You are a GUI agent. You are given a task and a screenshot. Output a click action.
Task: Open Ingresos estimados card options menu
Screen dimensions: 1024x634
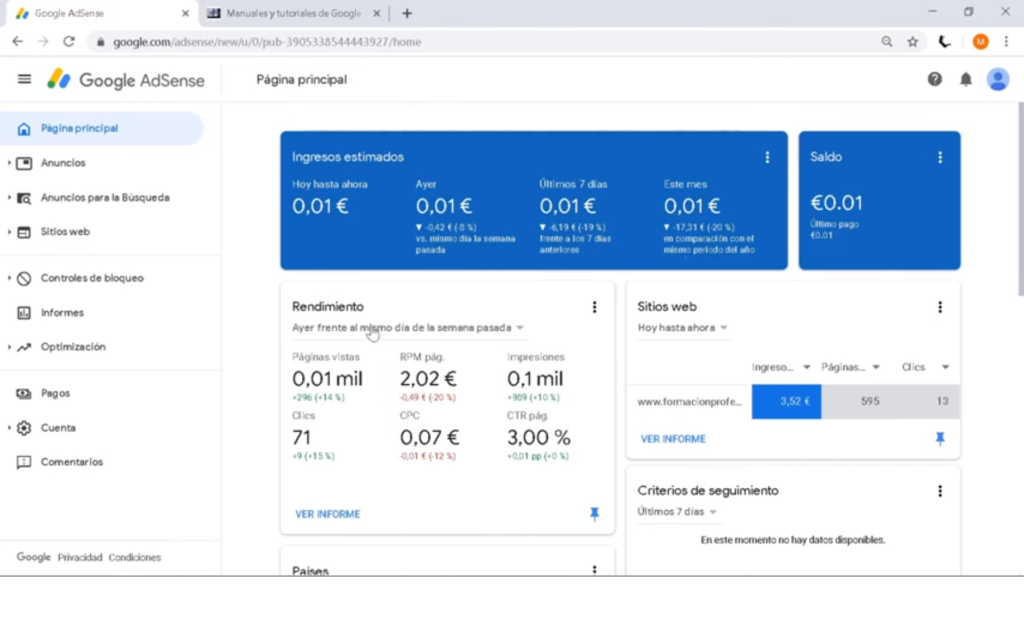coord(767,157)
